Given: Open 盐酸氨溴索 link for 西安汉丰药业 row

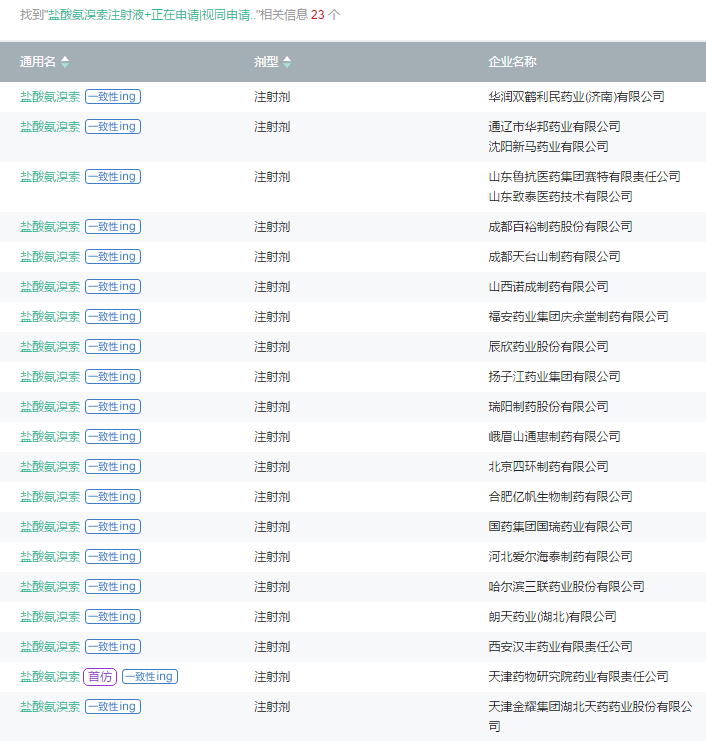Looking at the screenshot, I should click(x=50, y=647).
